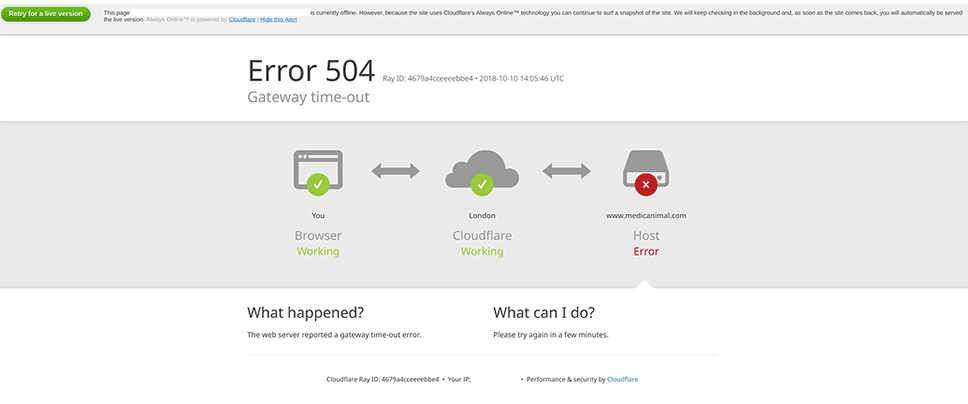Click the Error 504 heading
Viewport: 968px width, 404px height.
coord(311,71)
